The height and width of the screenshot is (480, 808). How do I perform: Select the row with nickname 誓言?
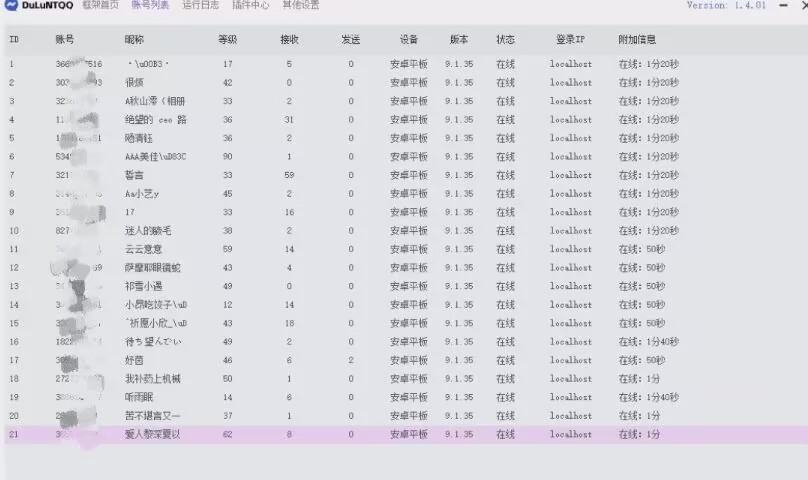coord(404,175)
